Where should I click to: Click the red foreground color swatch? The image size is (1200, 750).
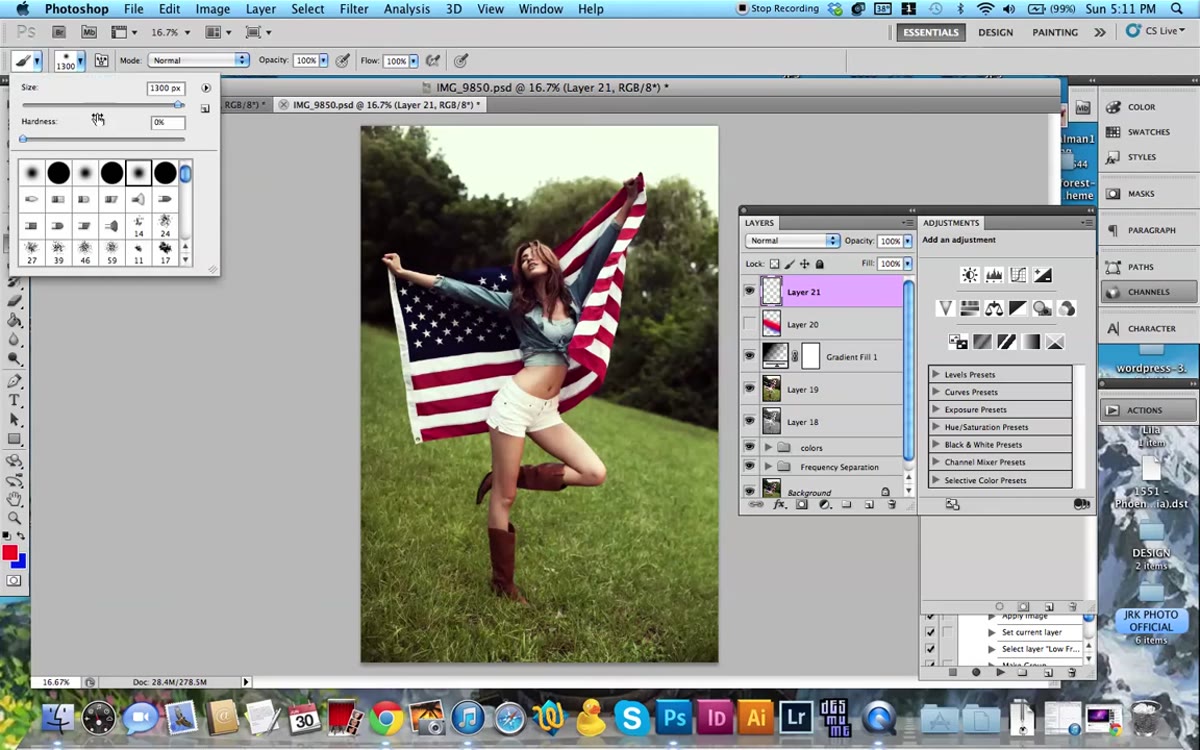10,553
